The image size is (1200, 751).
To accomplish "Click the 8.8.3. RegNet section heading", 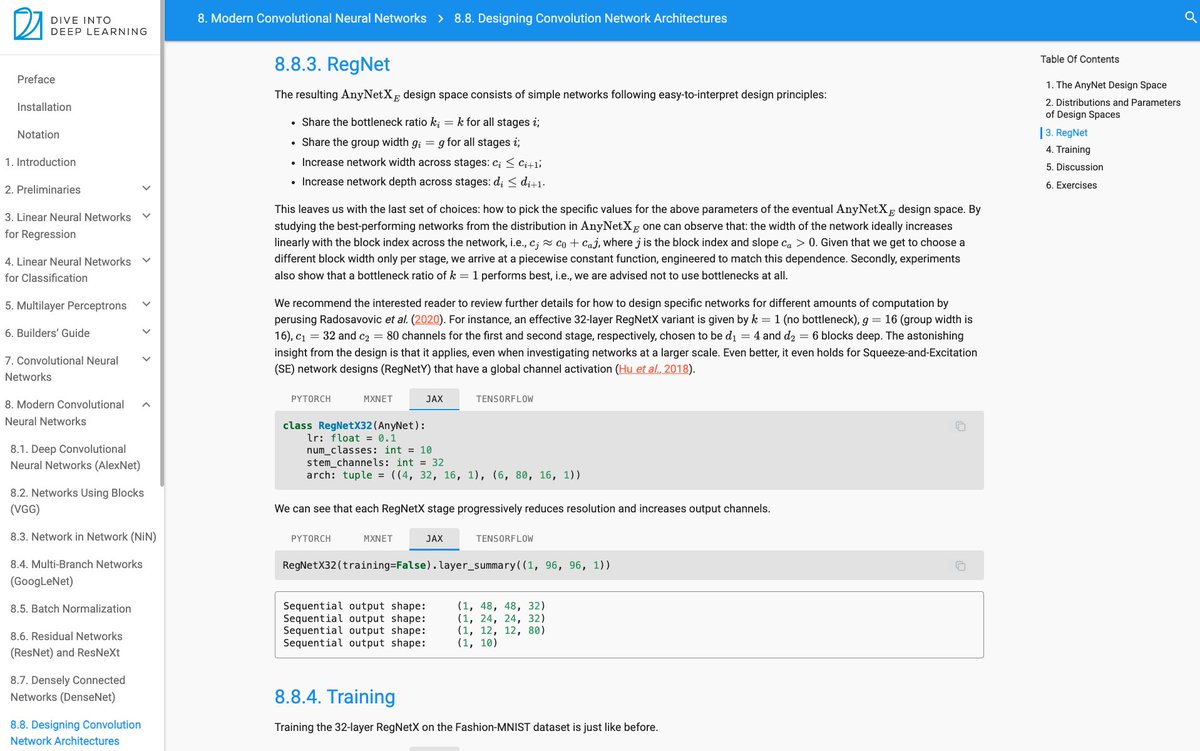I will click(332, 64).
